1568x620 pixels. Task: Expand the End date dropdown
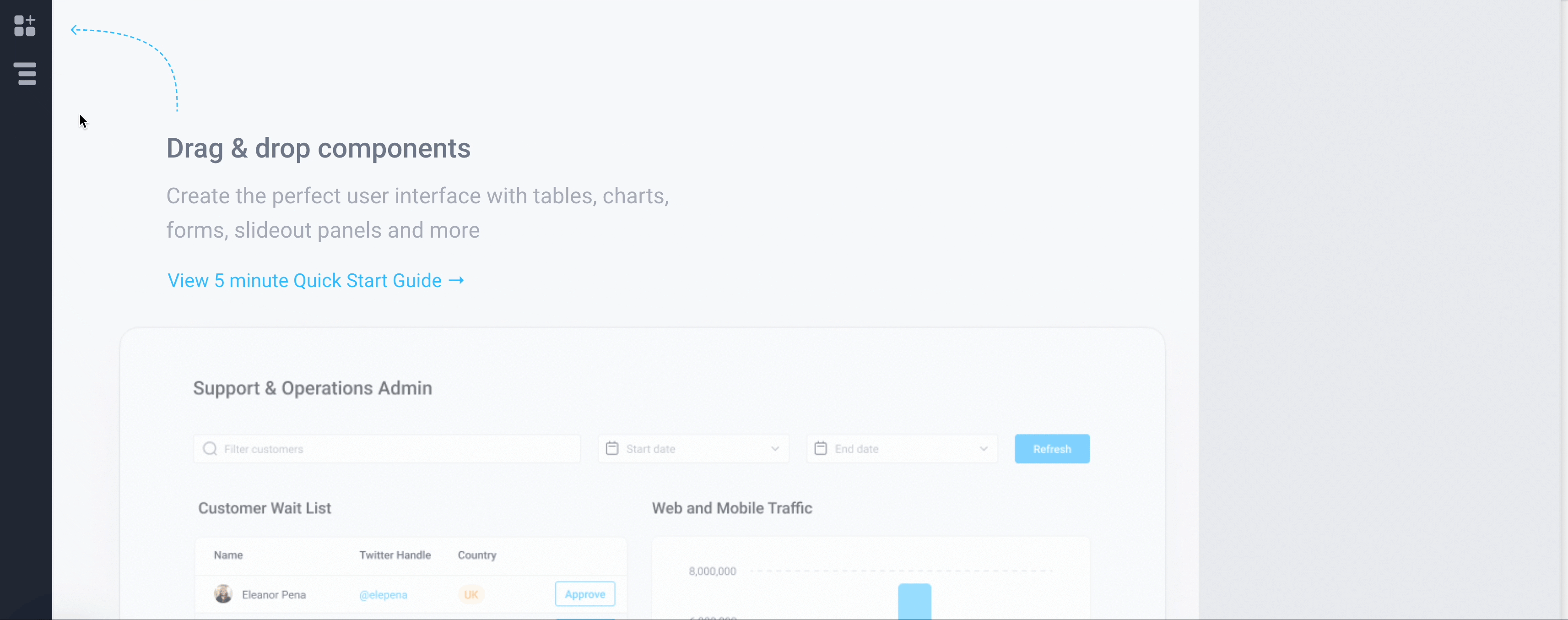click(x=984, y=449)
